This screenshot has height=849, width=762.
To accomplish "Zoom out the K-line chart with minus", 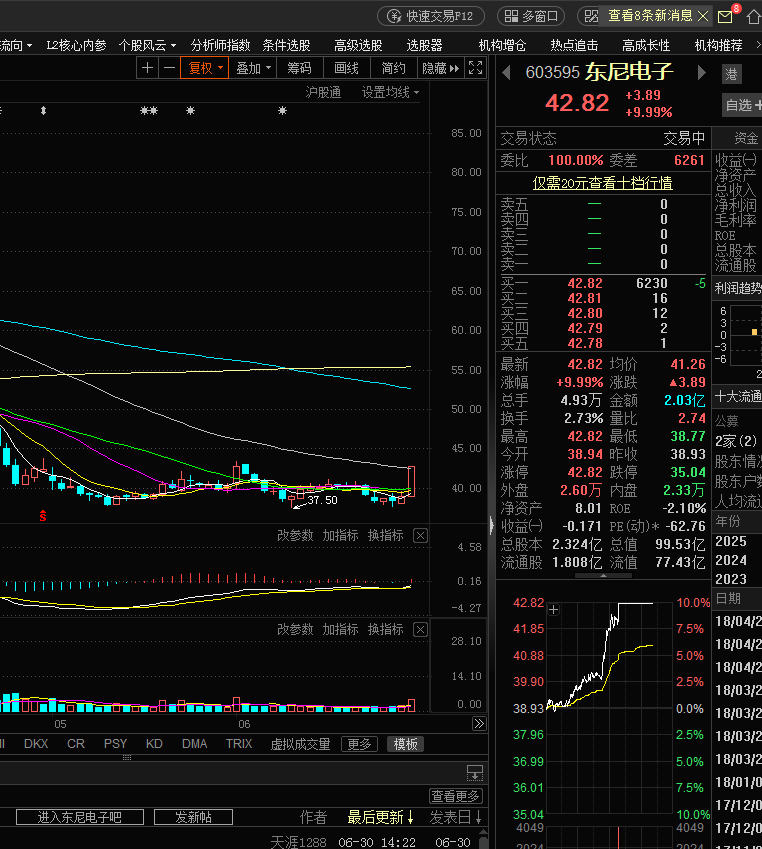I will pos(170,68).
